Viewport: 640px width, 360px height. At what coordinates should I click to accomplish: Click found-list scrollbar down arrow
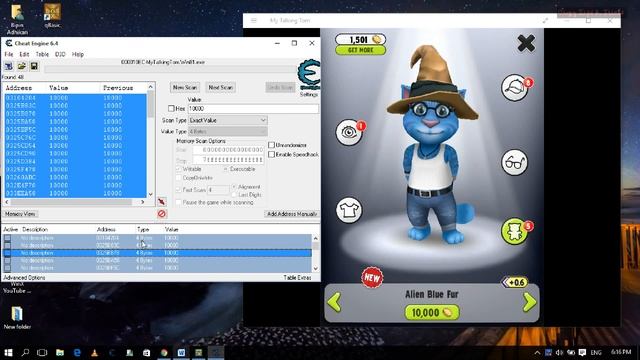point(151,194)
